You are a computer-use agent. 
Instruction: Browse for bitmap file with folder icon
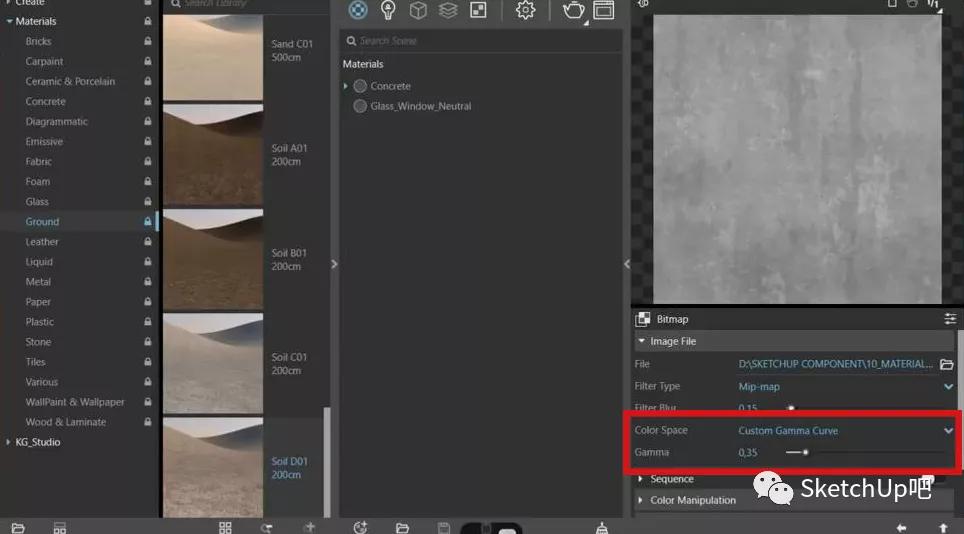(946, 364)
